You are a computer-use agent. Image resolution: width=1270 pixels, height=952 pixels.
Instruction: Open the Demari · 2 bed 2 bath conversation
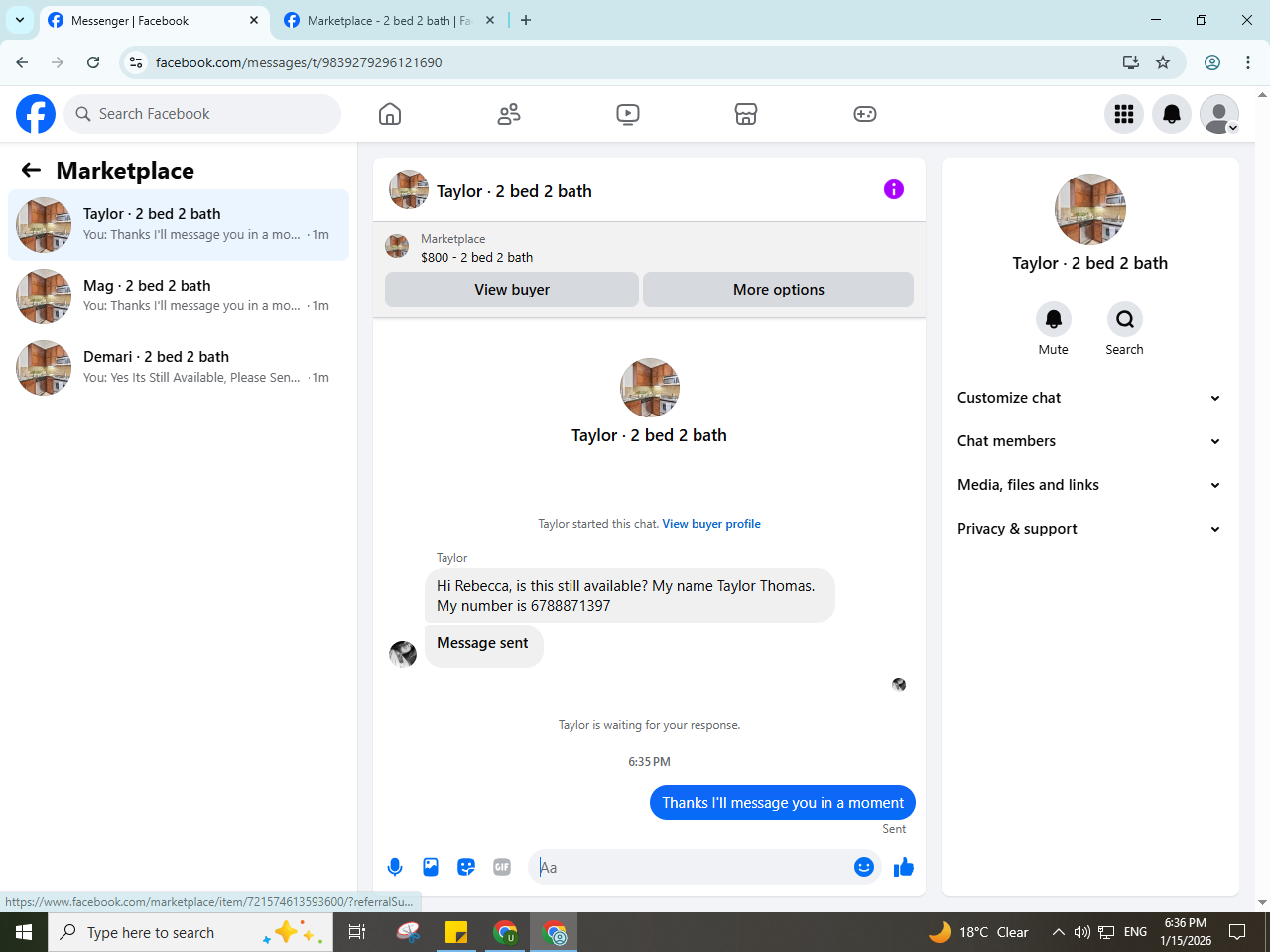point(179,368)
